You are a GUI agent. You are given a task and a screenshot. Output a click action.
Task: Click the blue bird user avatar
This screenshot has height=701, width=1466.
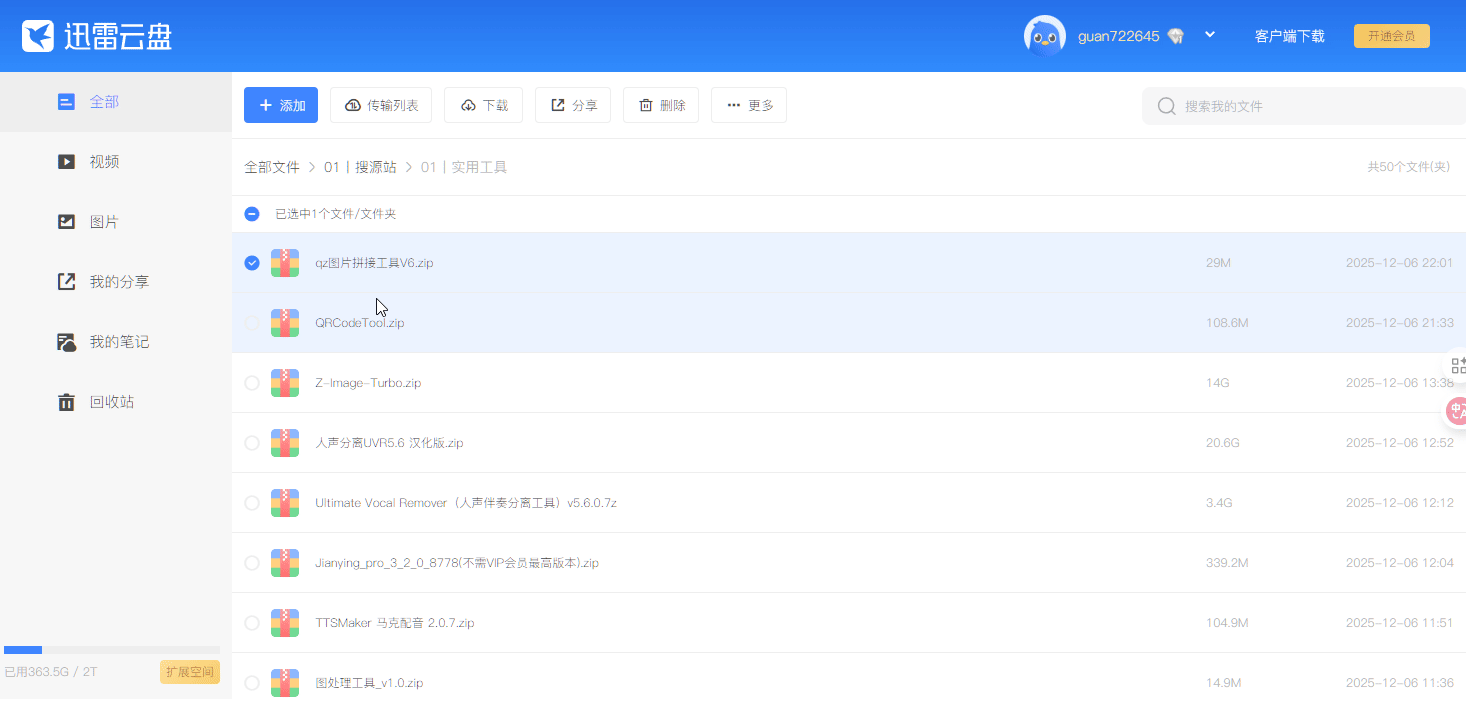[1044, 36]
